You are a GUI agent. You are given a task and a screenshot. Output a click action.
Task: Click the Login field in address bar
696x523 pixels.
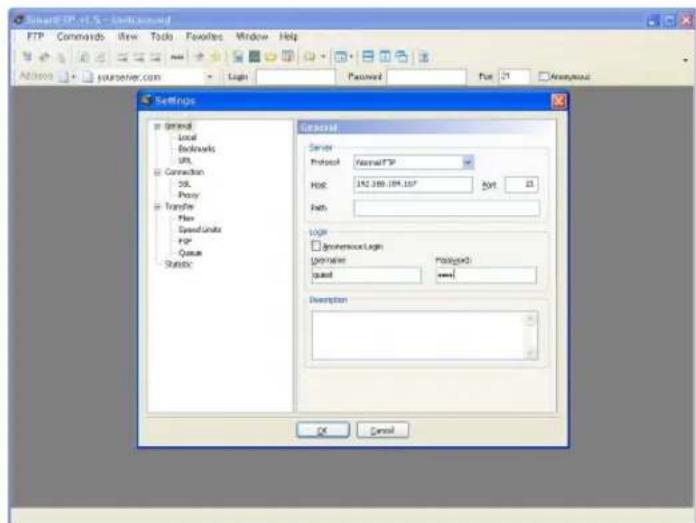point(295,77)
